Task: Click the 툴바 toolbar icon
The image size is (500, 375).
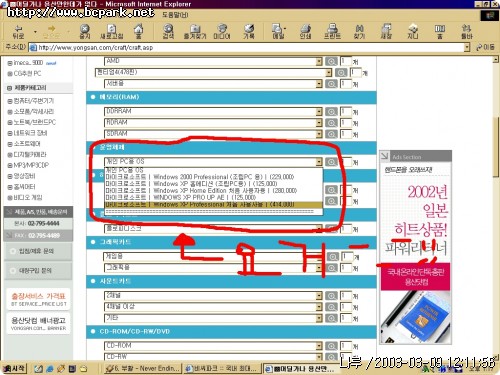Action: pyautogui.click(x=467, y=32)
